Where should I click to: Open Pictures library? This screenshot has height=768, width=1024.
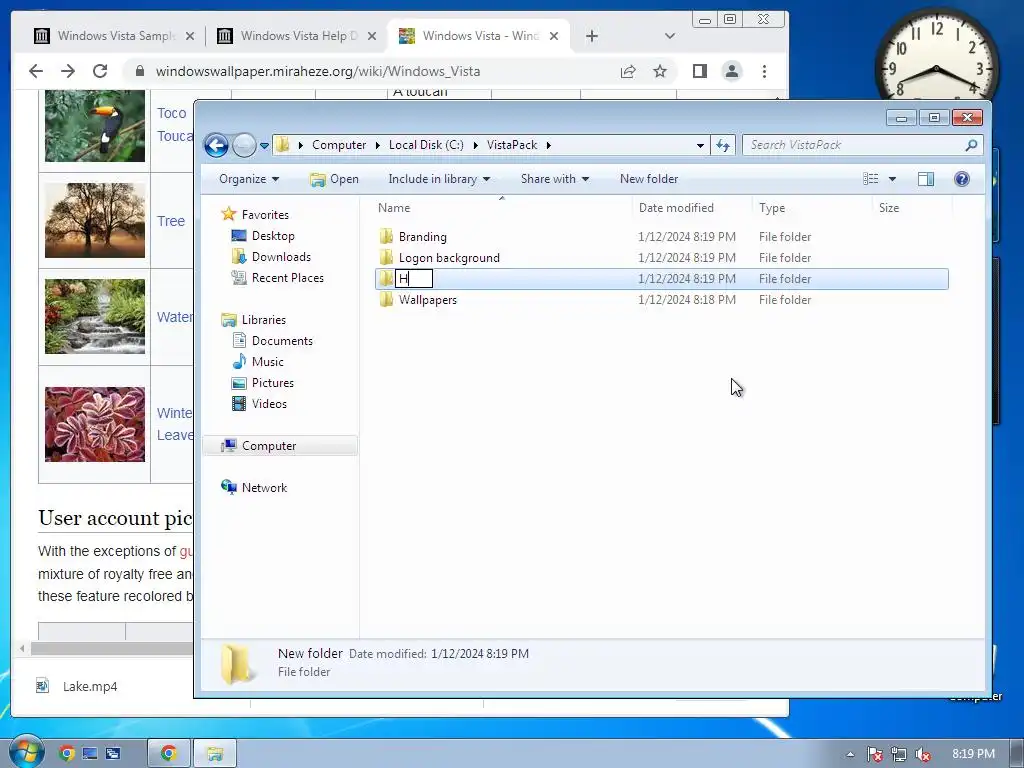click(x=272, y=383)
